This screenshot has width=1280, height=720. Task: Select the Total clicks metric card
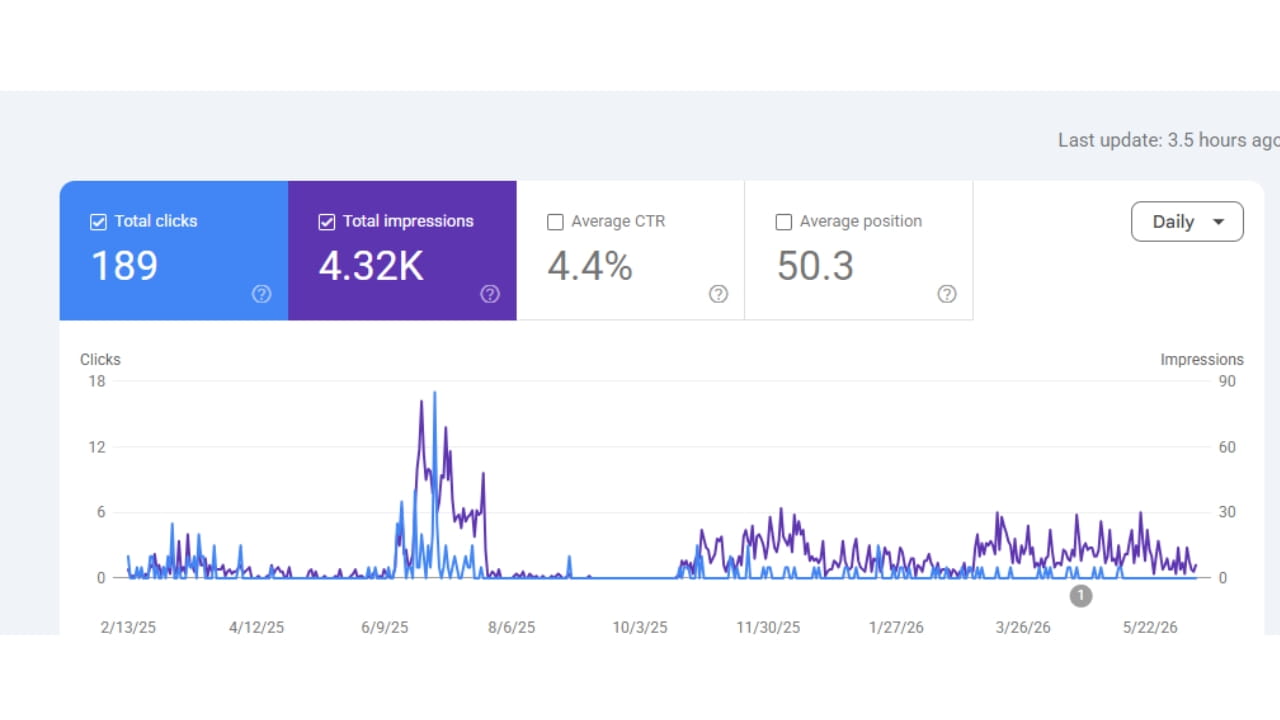174,251
